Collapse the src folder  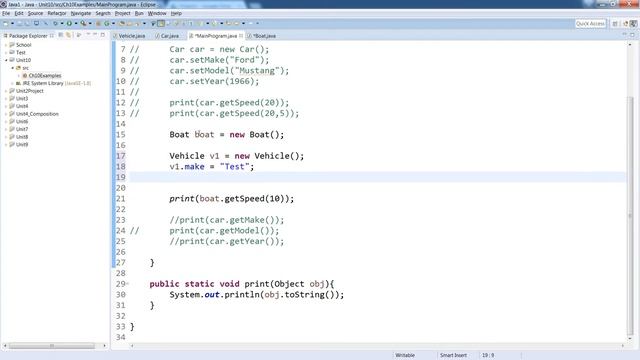12,68
